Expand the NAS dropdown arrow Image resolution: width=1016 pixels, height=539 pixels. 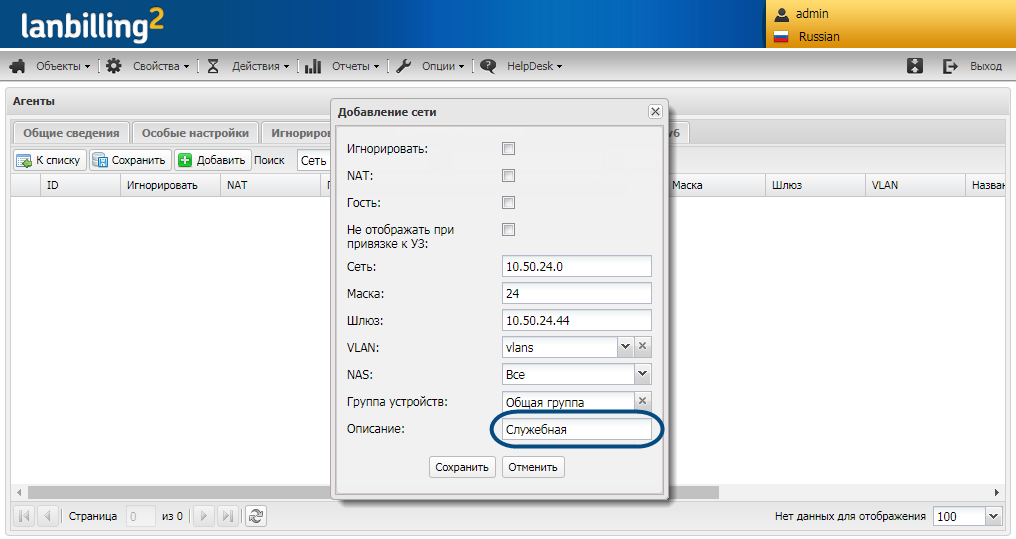(x=642, y=374)
